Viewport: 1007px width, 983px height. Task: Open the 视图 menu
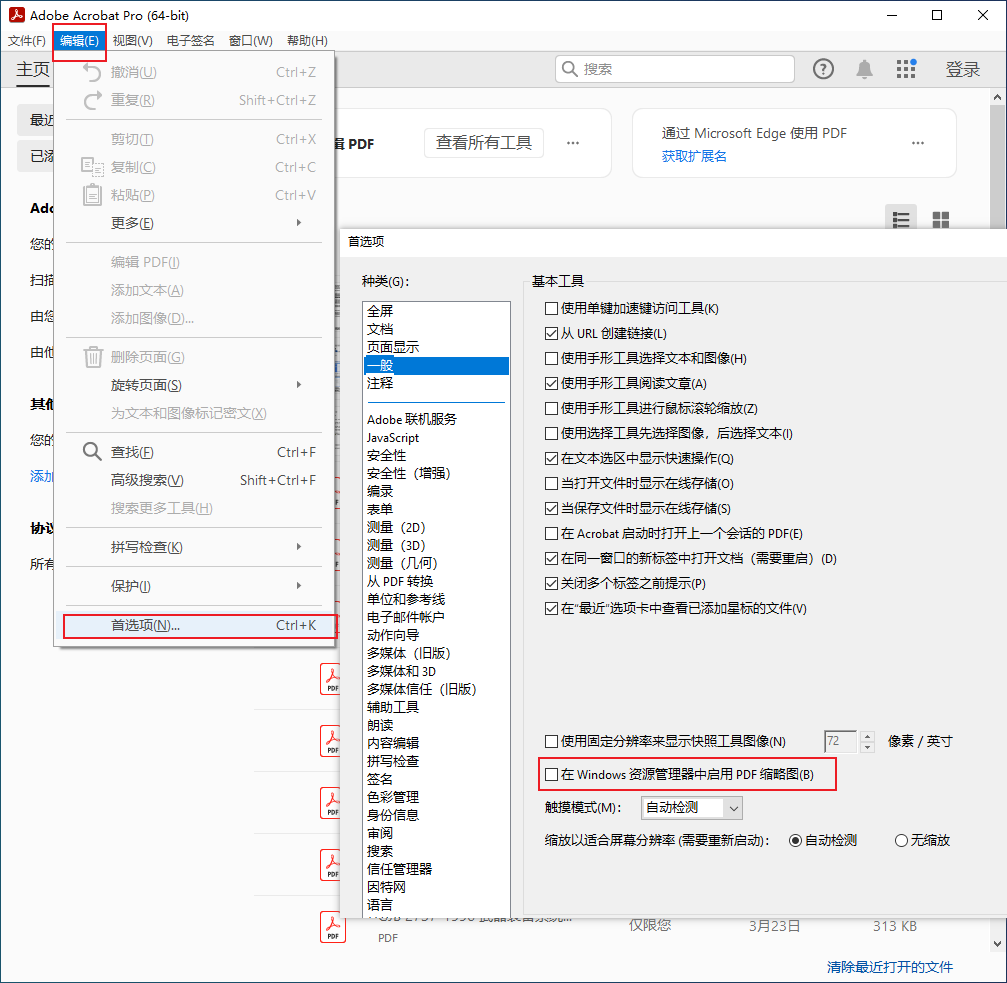coord(132,40)
